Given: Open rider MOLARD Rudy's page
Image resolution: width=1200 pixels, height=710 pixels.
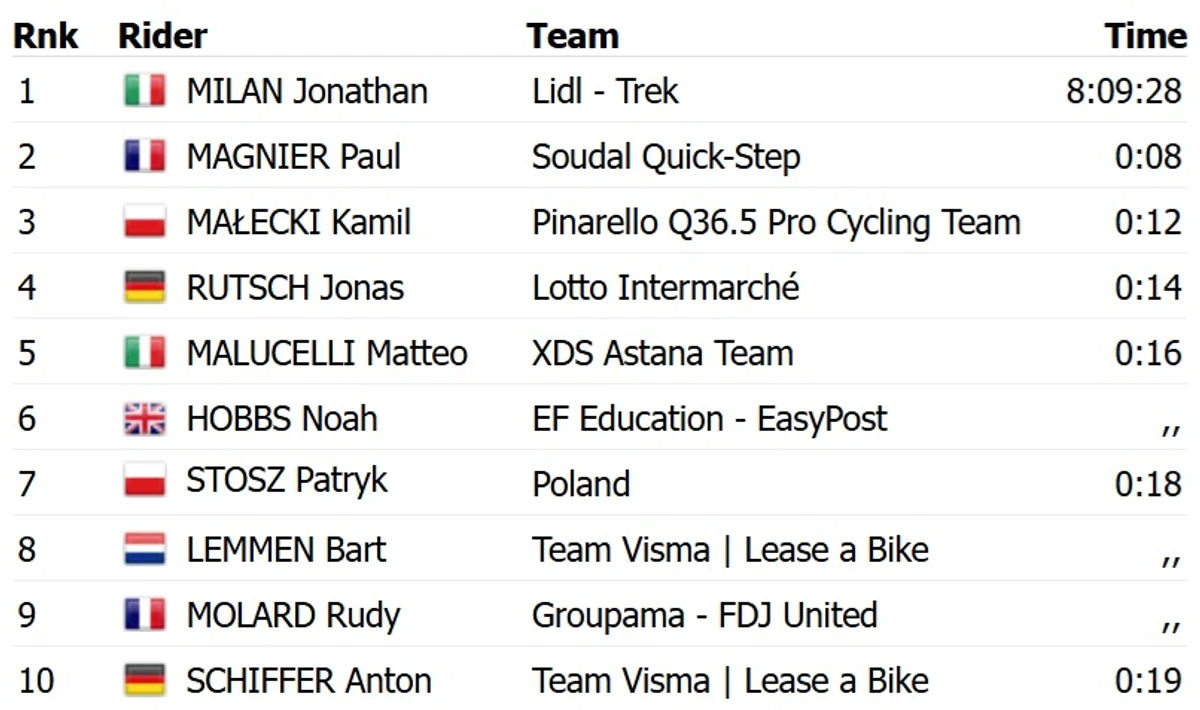Looking at the screenshot, I should click(293, 615).
